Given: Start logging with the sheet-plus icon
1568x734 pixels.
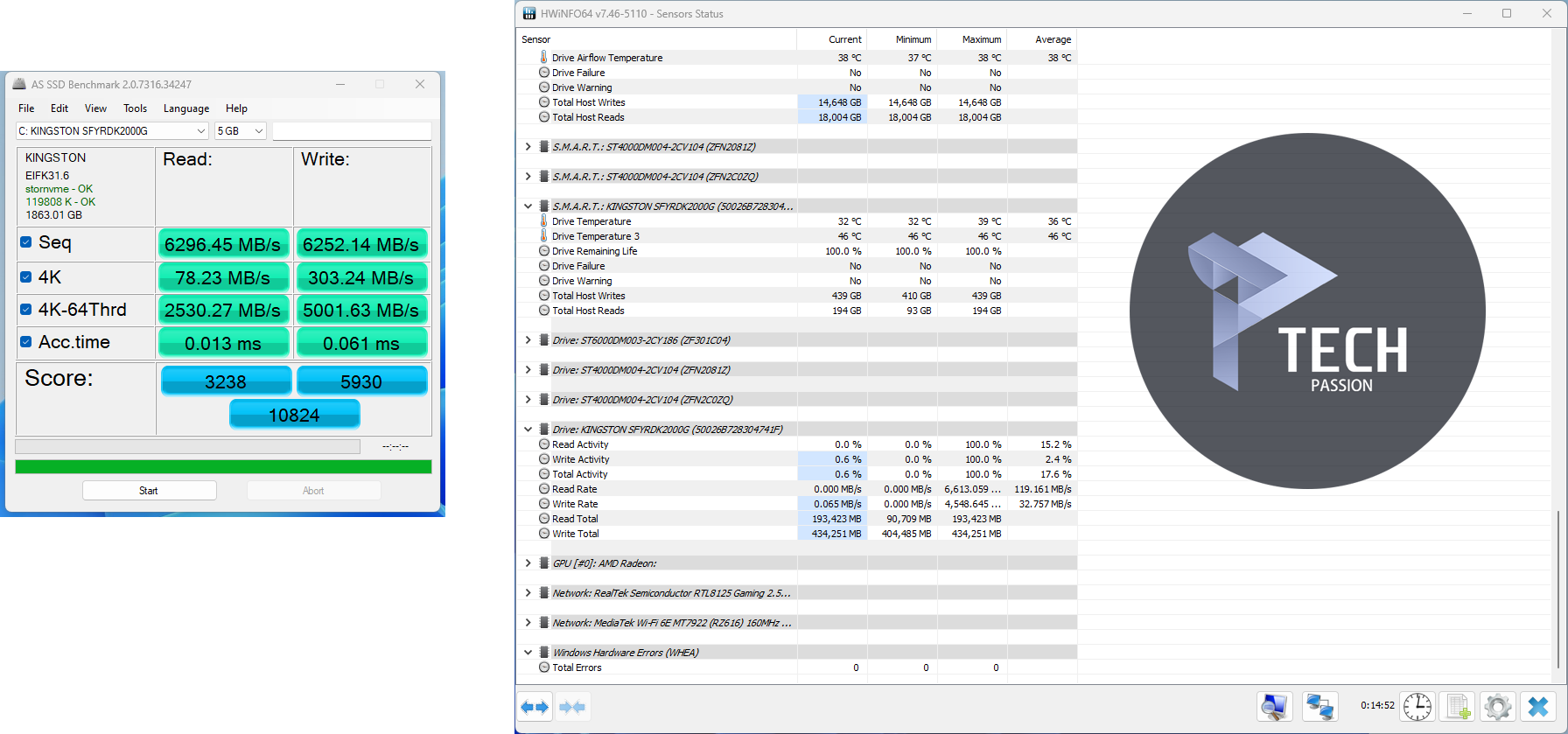Looking at the screenshot, I should 1458,707.
